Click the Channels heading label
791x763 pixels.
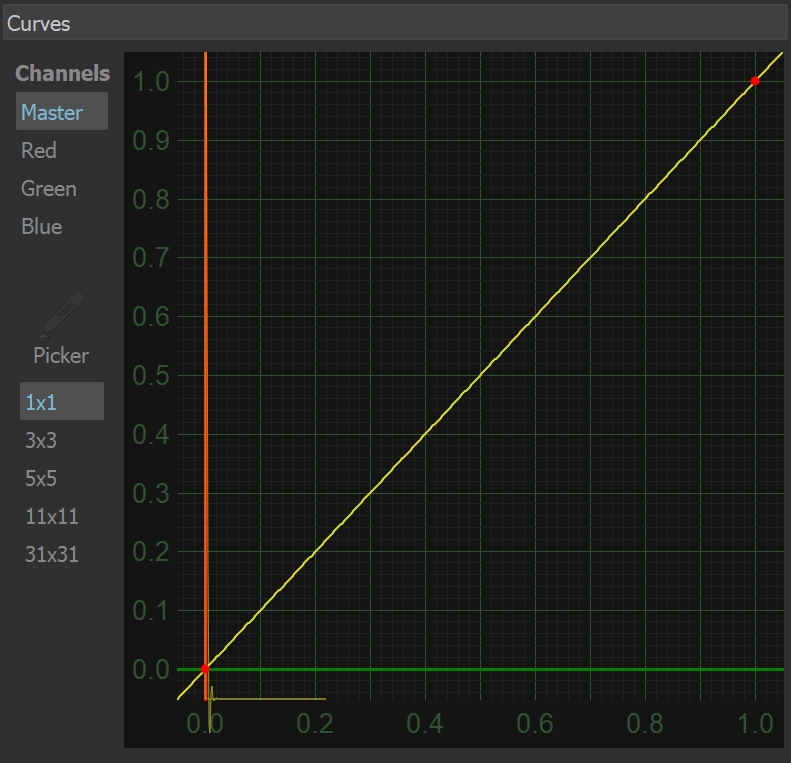pyautogui.click(x=63, y=73)
